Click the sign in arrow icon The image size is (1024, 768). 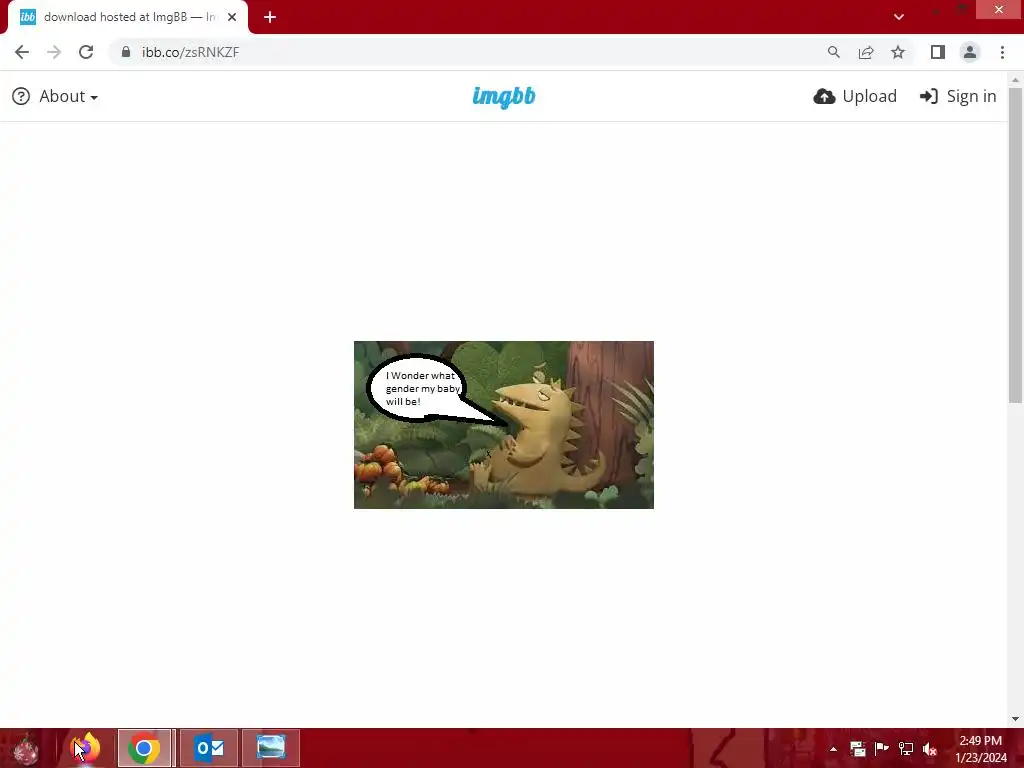click(929, 96)
